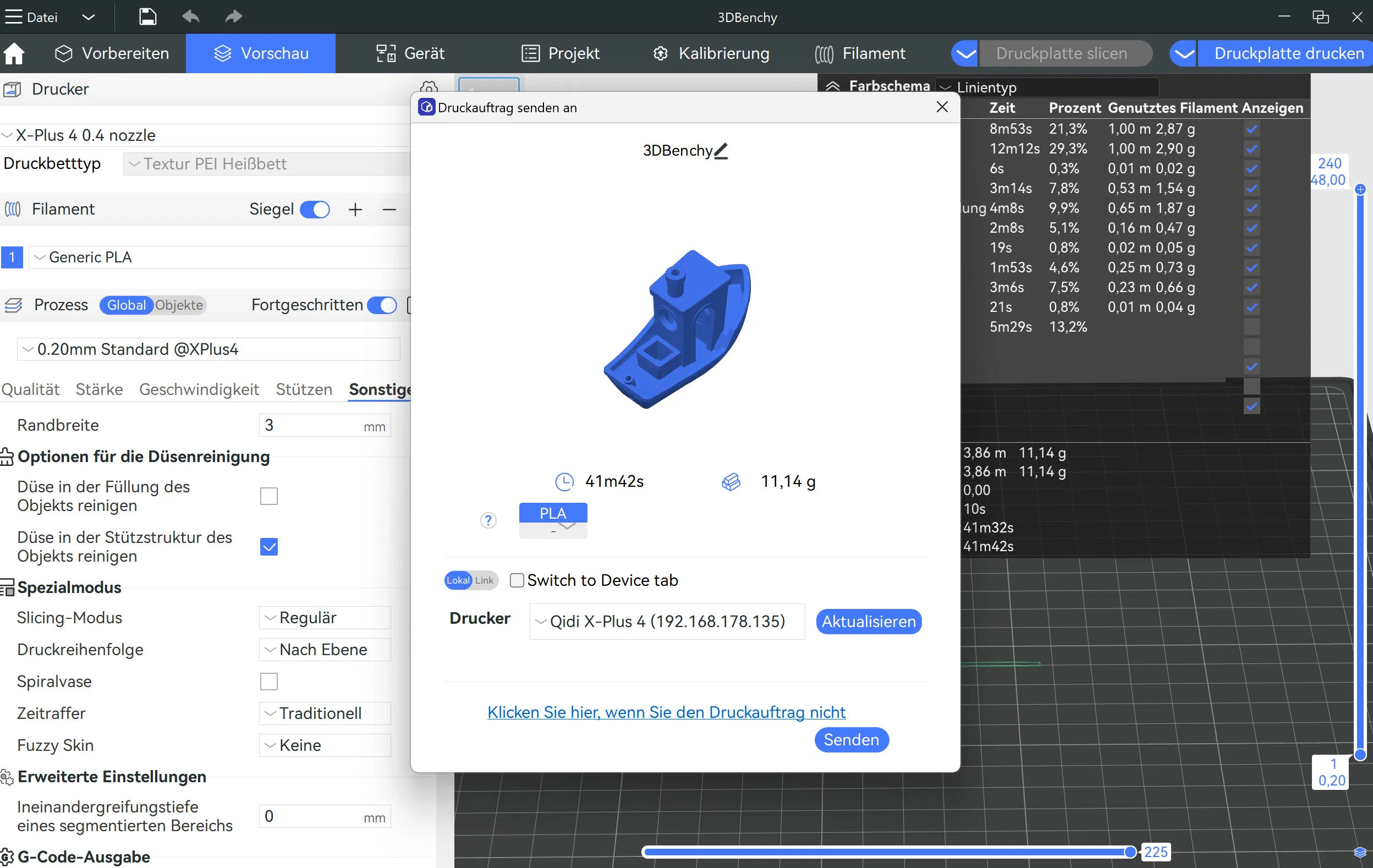Expand the X-Plus 4 0.4 nozzle printer dropdown

click(205, 135)
